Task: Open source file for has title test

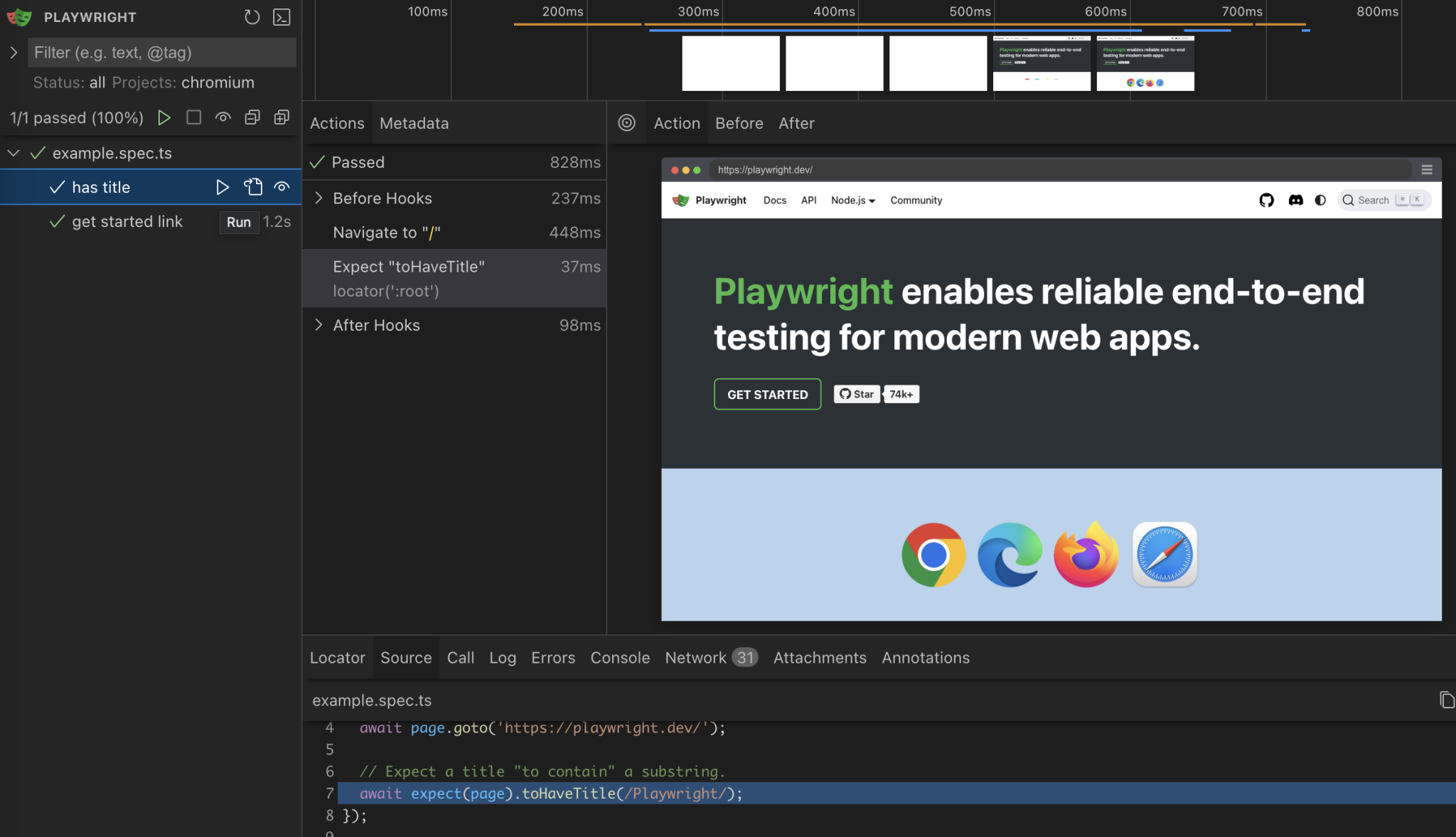Action: (x=253, y=187)
